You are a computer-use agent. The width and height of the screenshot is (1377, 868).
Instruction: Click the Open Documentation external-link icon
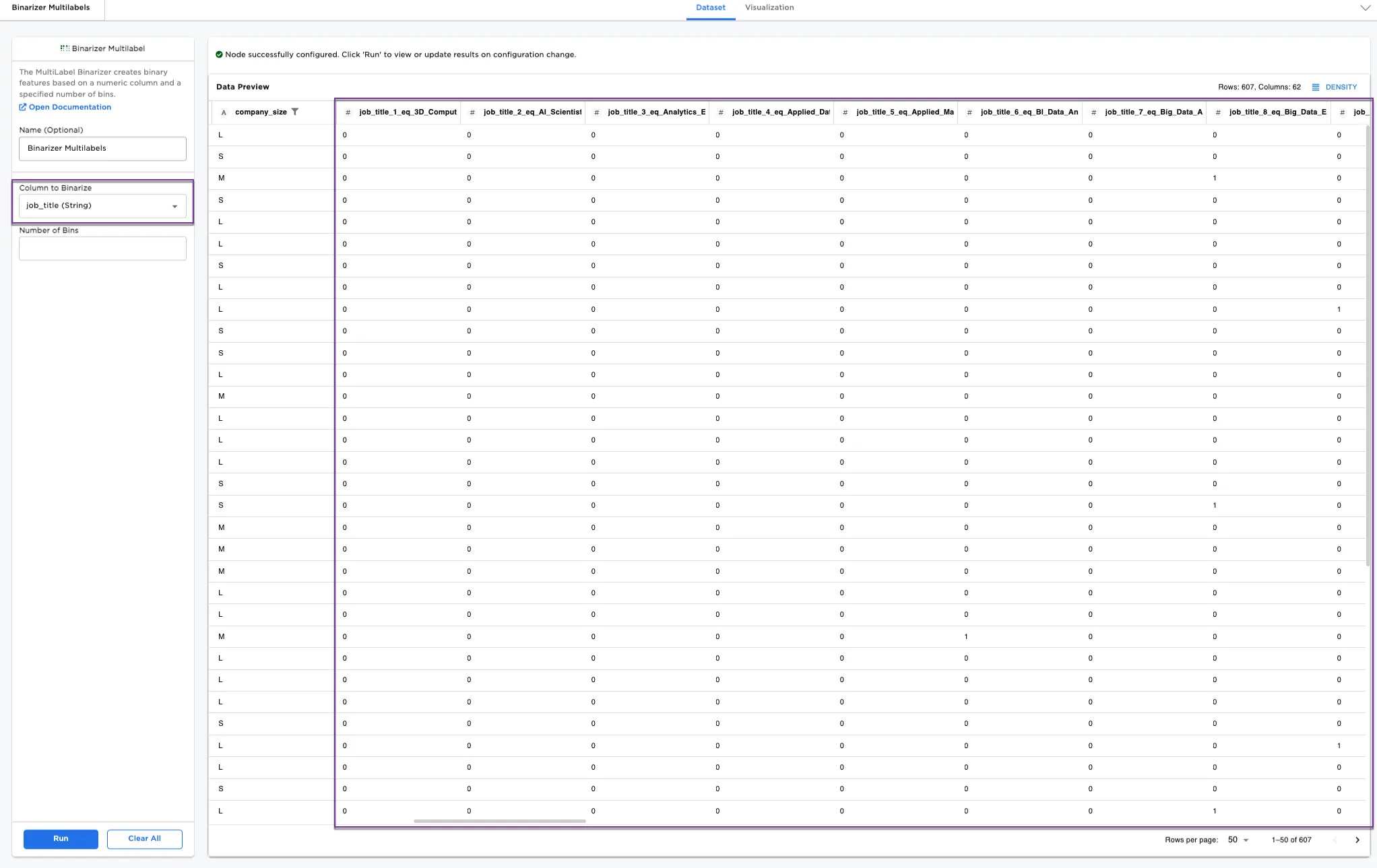(22, 107)
